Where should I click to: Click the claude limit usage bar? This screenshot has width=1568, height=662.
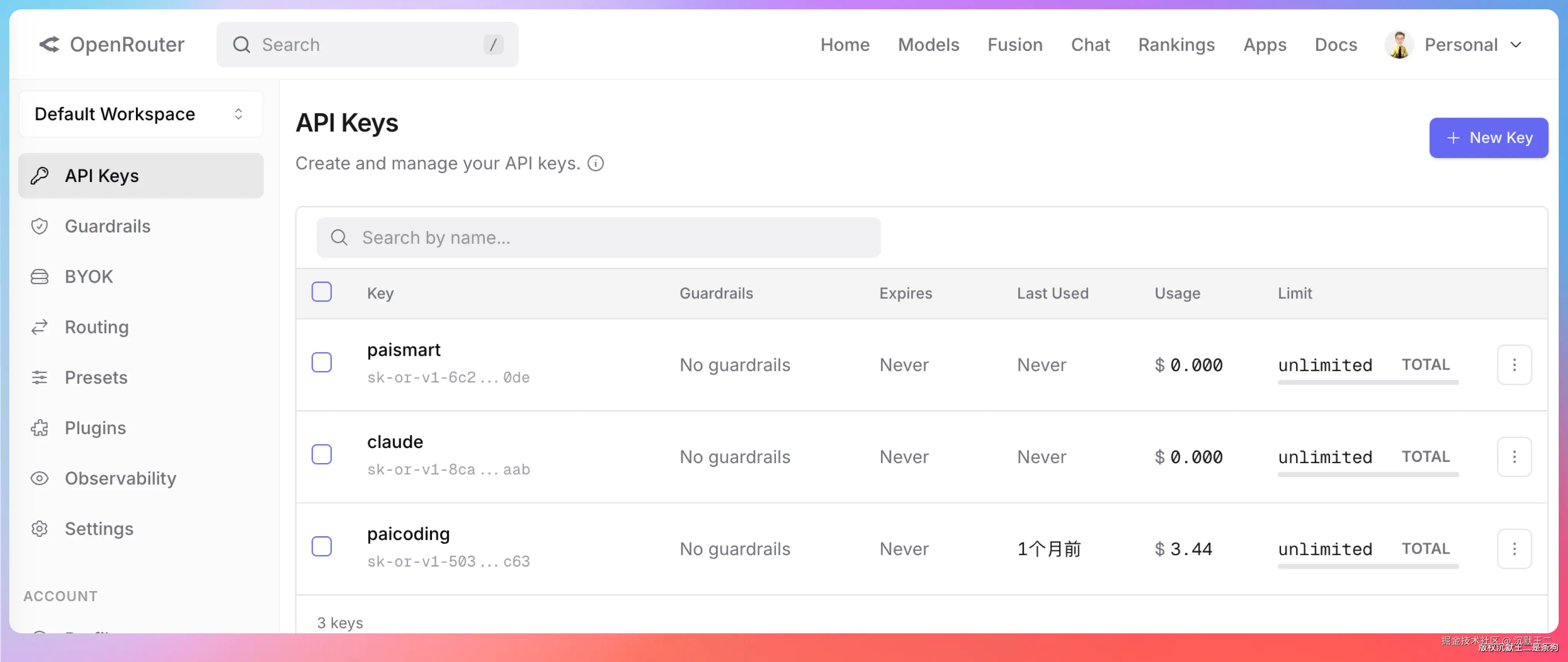coord(1369,474)
